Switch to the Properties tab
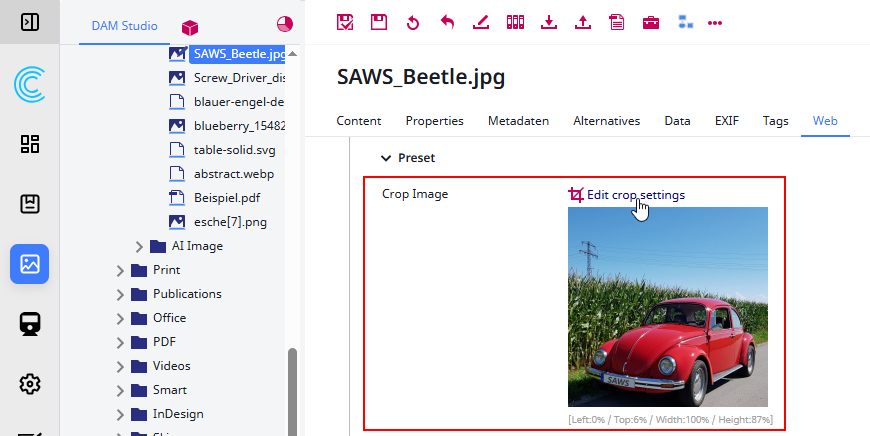The height and width of the screenshot is (436, 870). pyautogui.click(x=434, y=120)
